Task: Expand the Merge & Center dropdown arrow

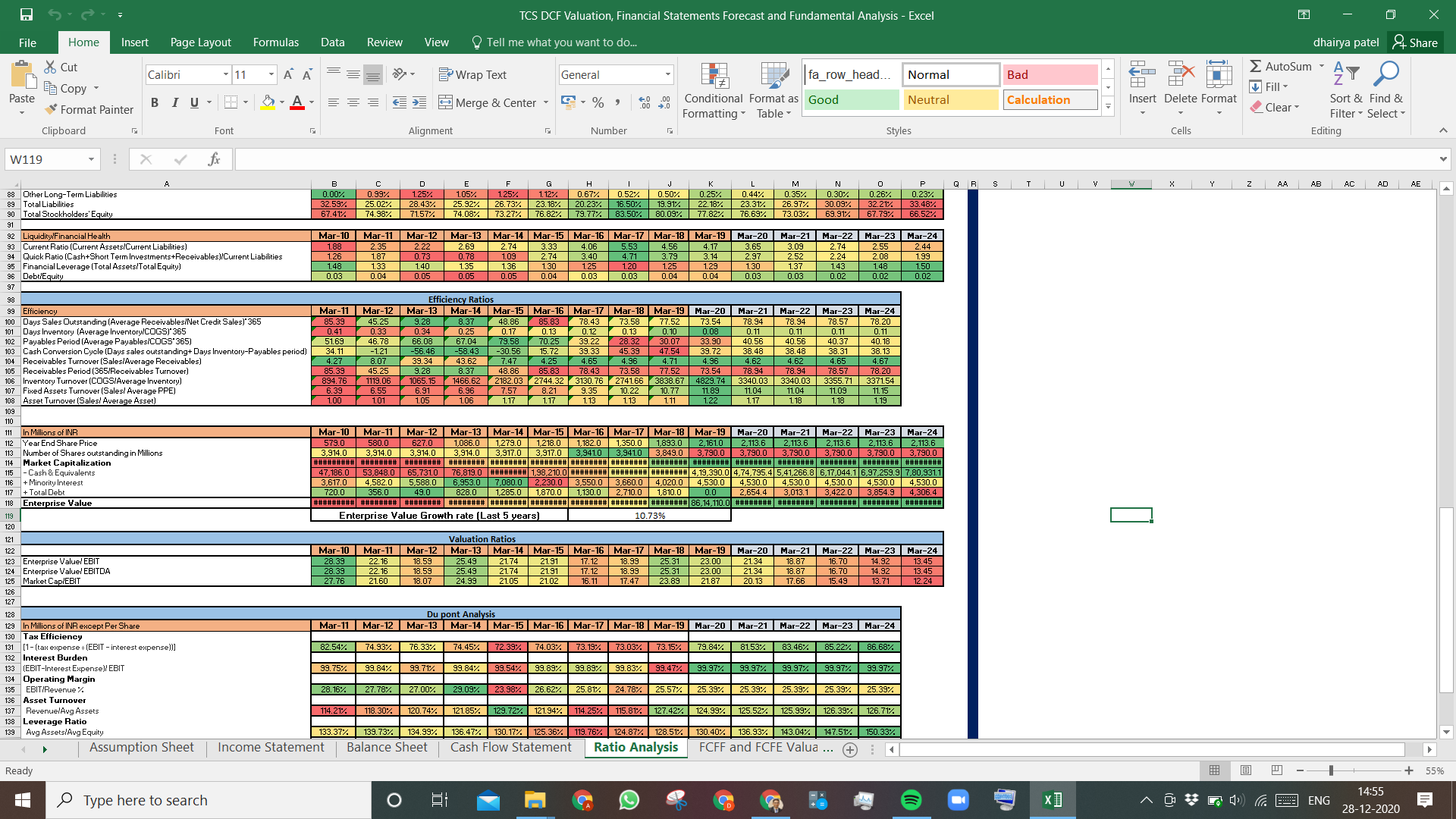Action: (546, 102)
